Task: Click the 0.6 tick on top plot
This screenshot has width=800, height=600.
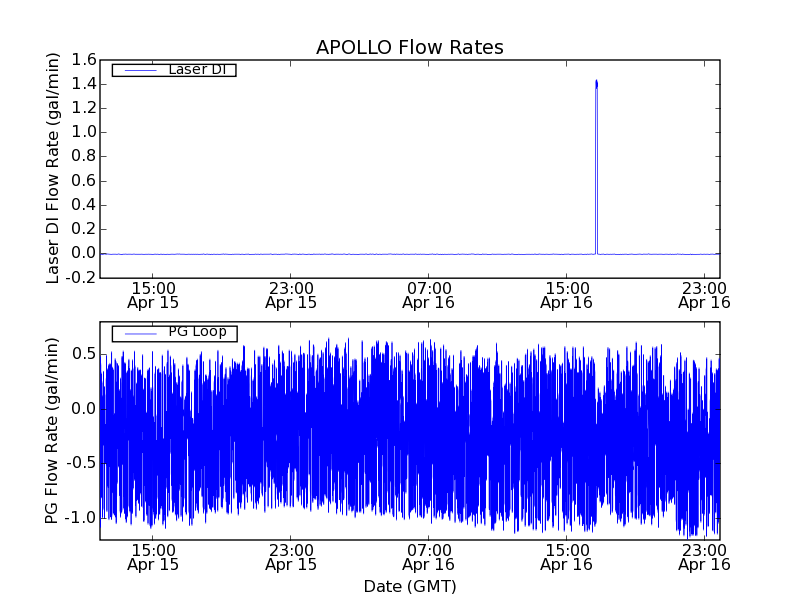Action: 83,181
